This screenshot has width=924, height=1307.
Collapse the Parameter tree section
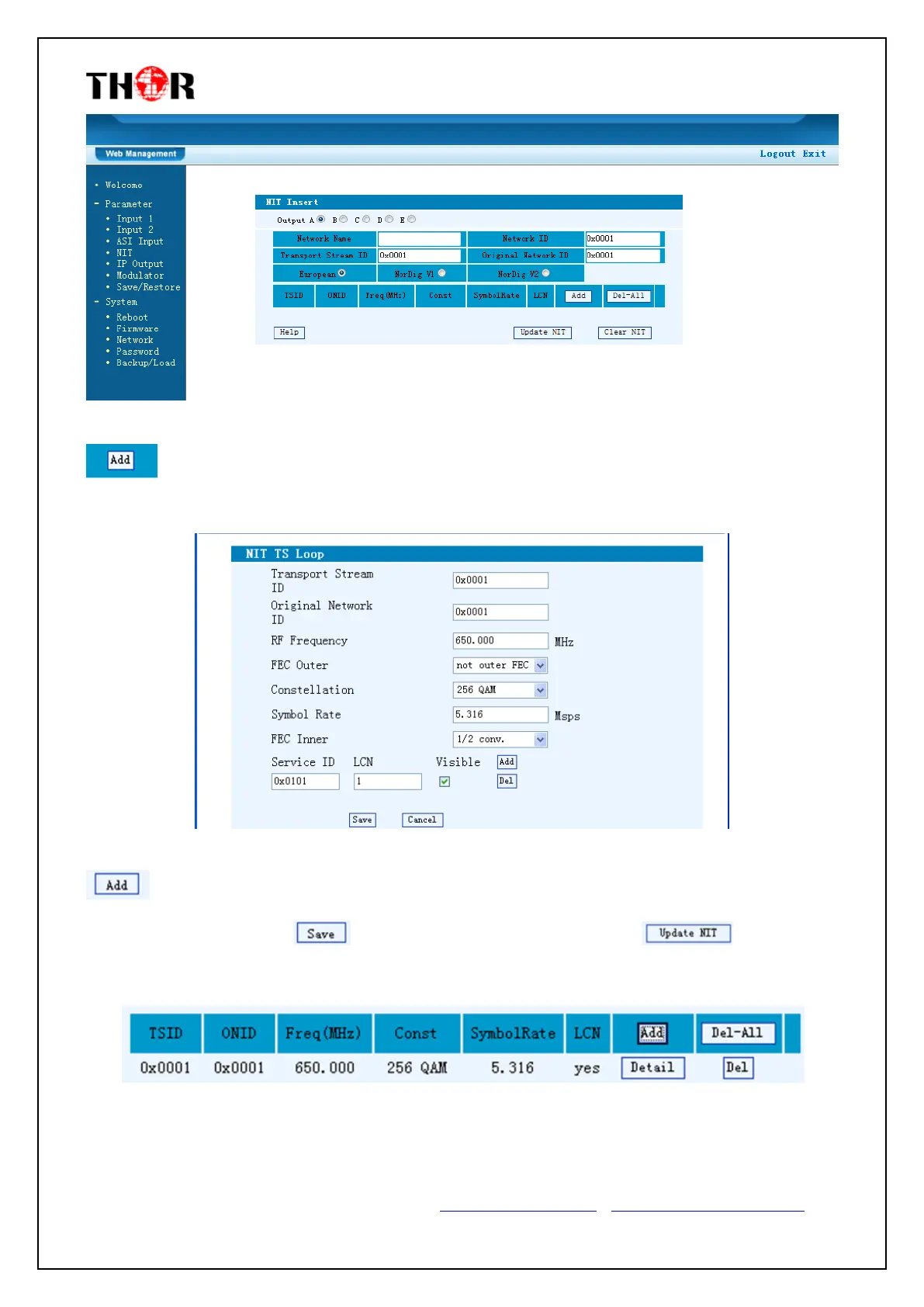(97, 204)
